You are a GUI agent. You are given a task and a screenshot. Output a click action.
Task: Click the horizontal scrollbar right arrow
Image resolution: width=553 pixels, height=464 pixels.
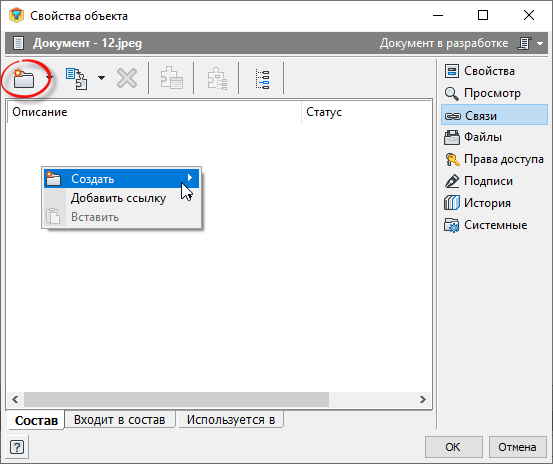pyautogui.click(x=423, y=399)
